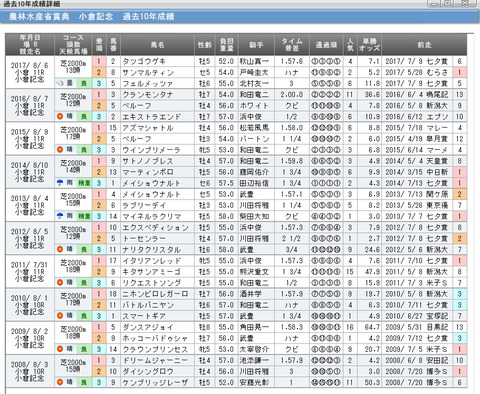This screenshot has width=480, height=394.
Task: Click the 人気 column header
Action: click(x=350, y=45)
